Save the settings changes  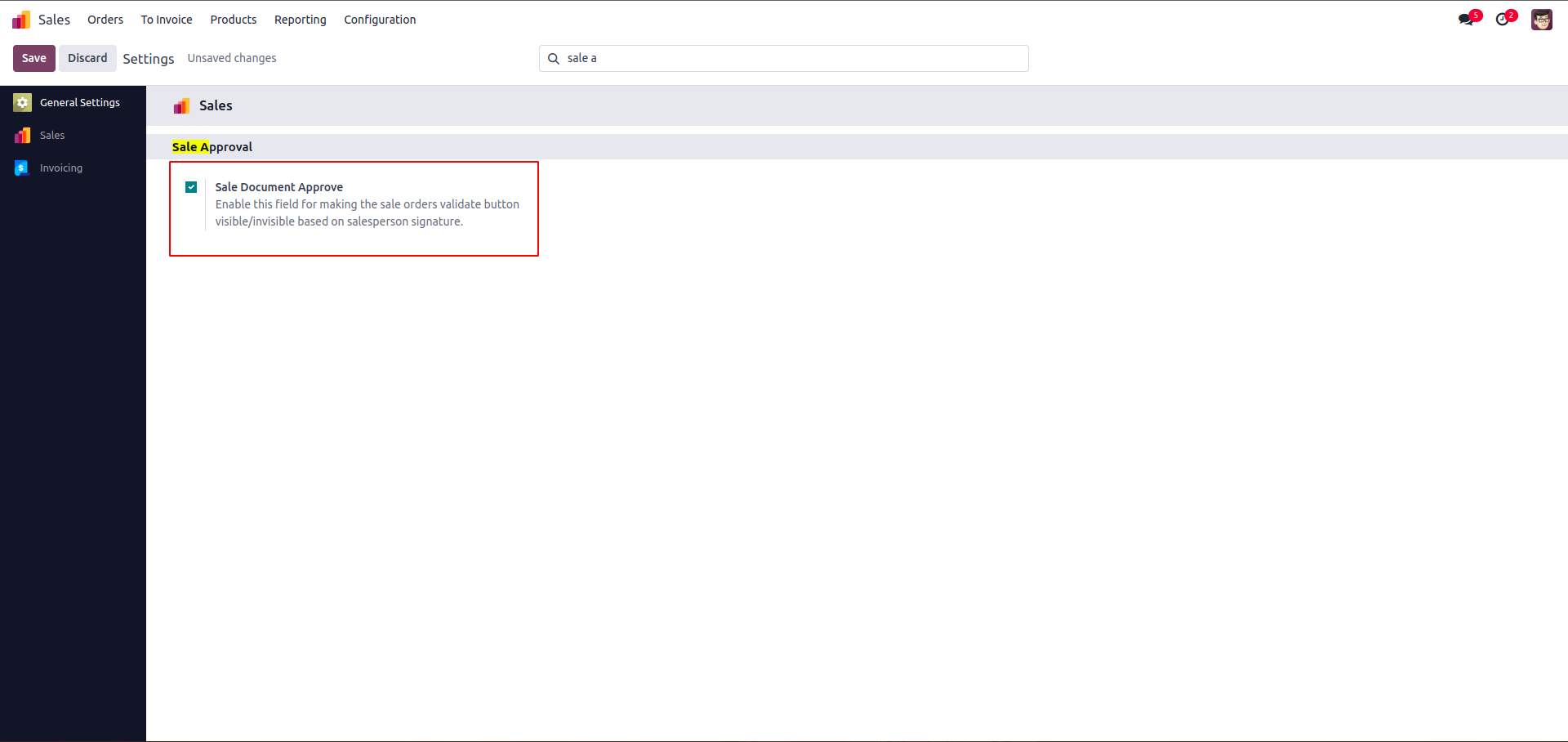tap(34, 58)
